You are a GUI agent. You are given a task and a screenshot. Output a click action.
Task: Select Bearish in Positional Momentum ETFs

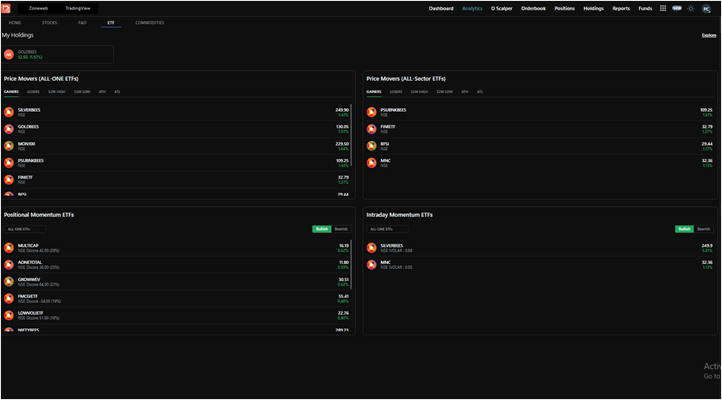(x=341, y=229)
